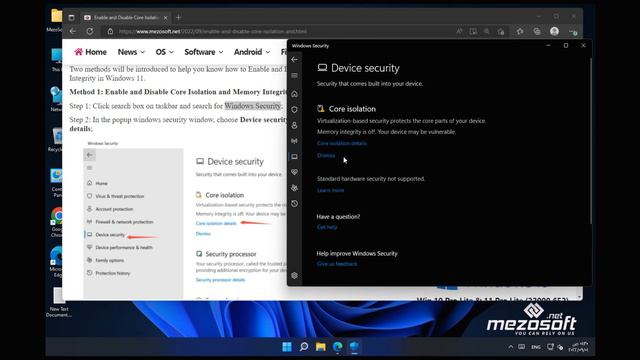Open Home section in Windows Security sidebar

[294, 94]
